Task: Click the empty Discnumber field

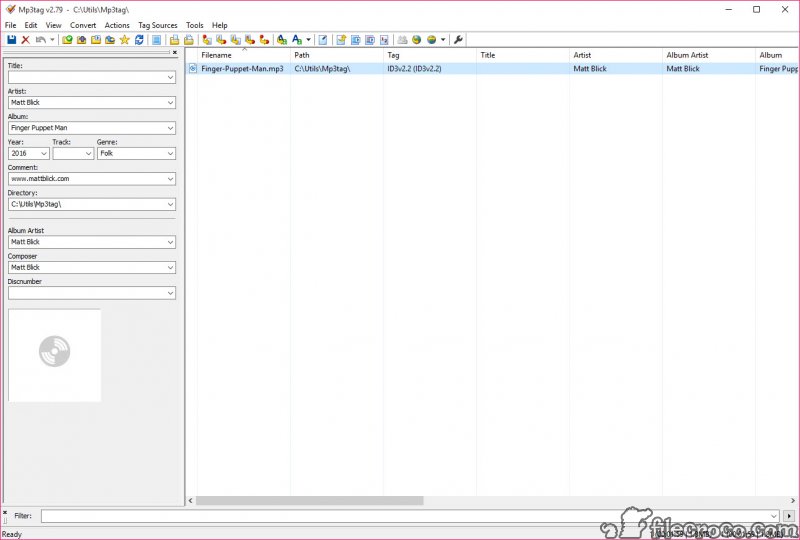Action: pos(92,293)
